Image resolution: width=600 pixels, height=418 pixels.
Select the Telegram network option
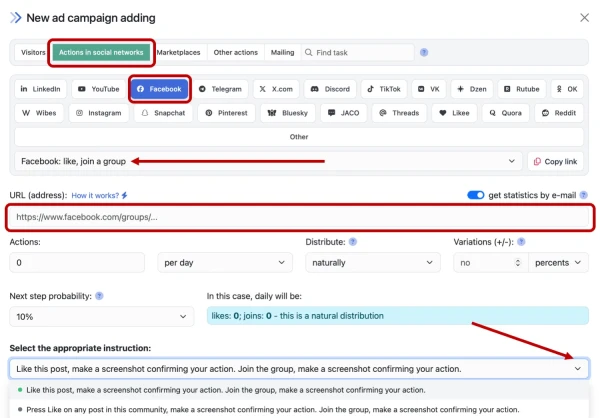coord(220,89)
